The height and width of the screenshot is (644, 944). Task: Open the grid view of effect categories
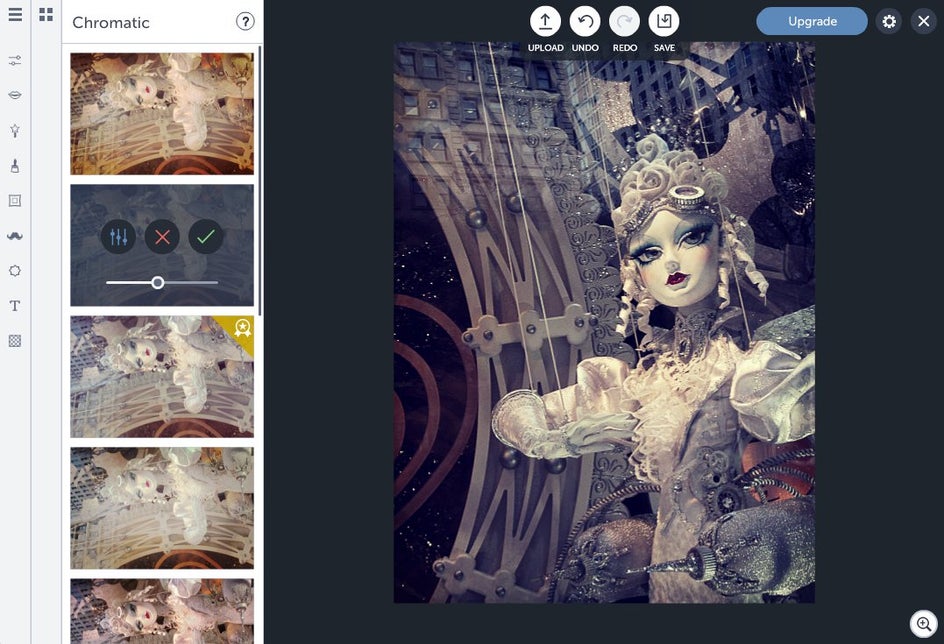coord(46,14)
